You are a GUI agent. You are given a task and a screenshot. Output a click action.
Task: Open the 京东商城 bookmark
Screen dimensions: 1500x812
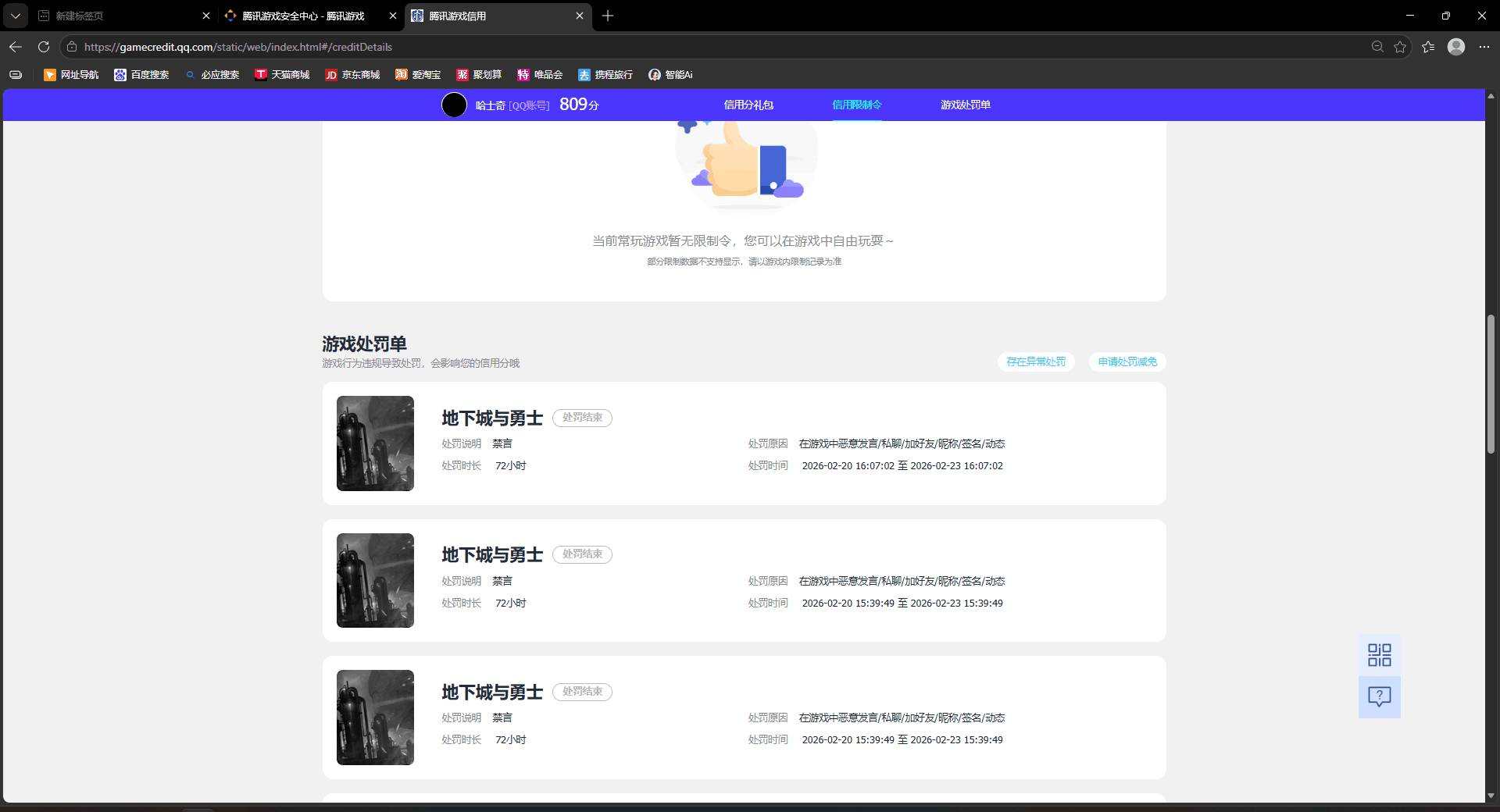tap(352, 75)
